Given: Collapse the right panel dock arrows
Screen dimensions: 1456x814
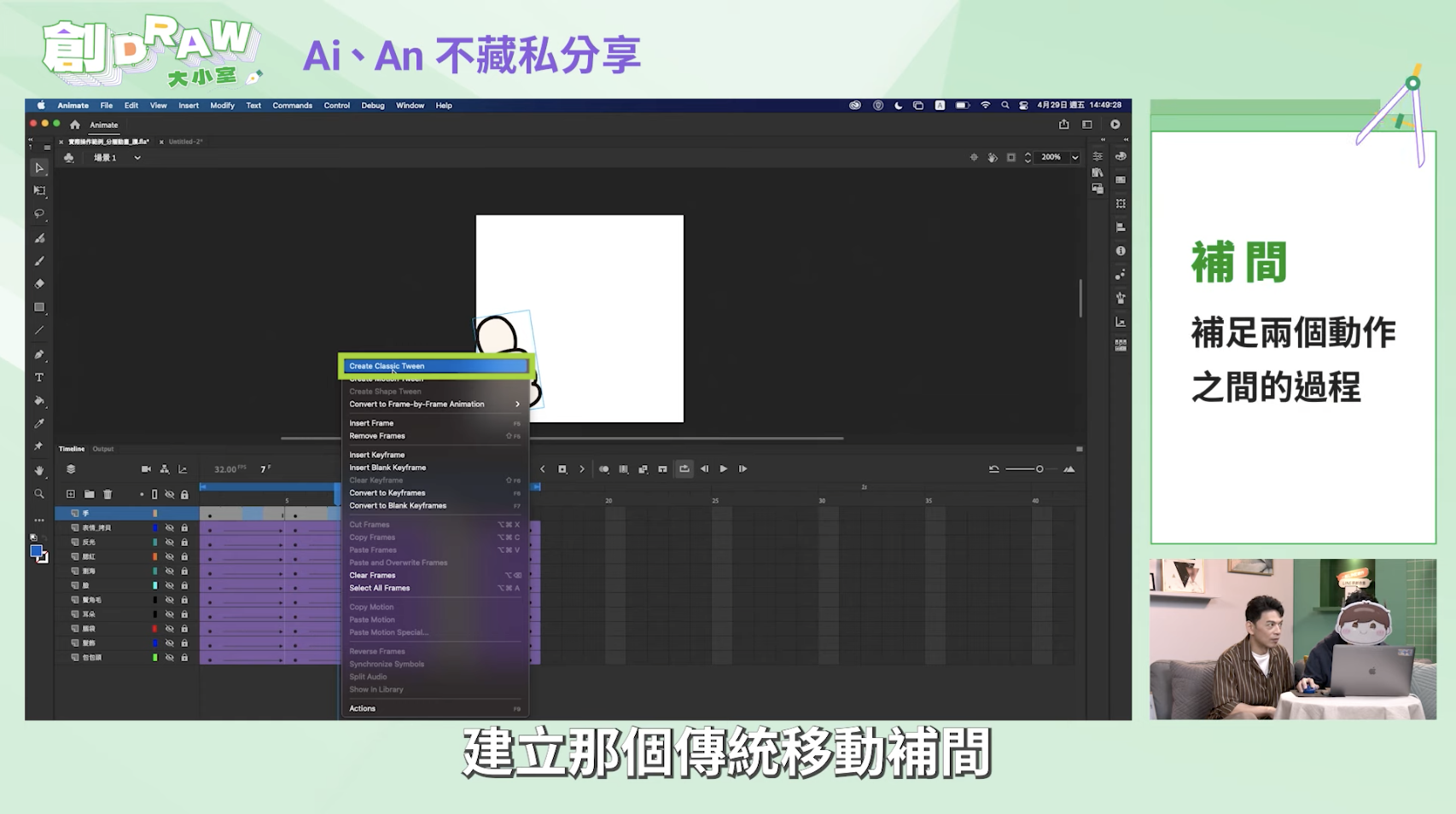Looking at the screenshot, I should point(1126,140).
